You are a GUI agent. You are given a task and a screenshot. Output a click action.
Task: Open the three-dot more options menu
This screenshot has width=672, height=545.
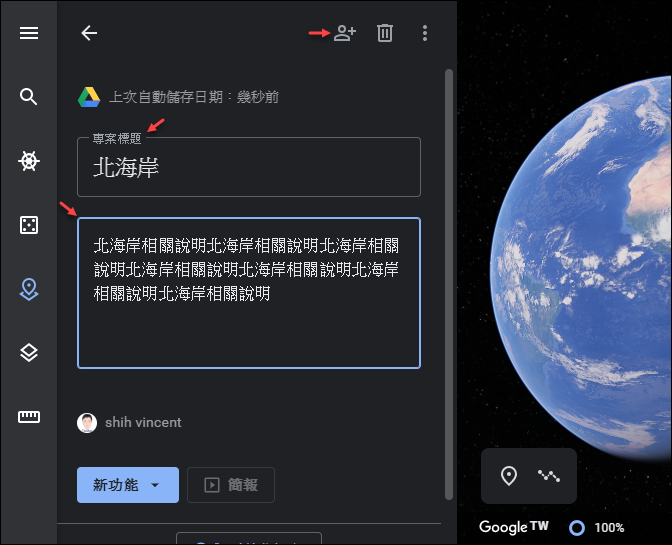click(425, 33)
